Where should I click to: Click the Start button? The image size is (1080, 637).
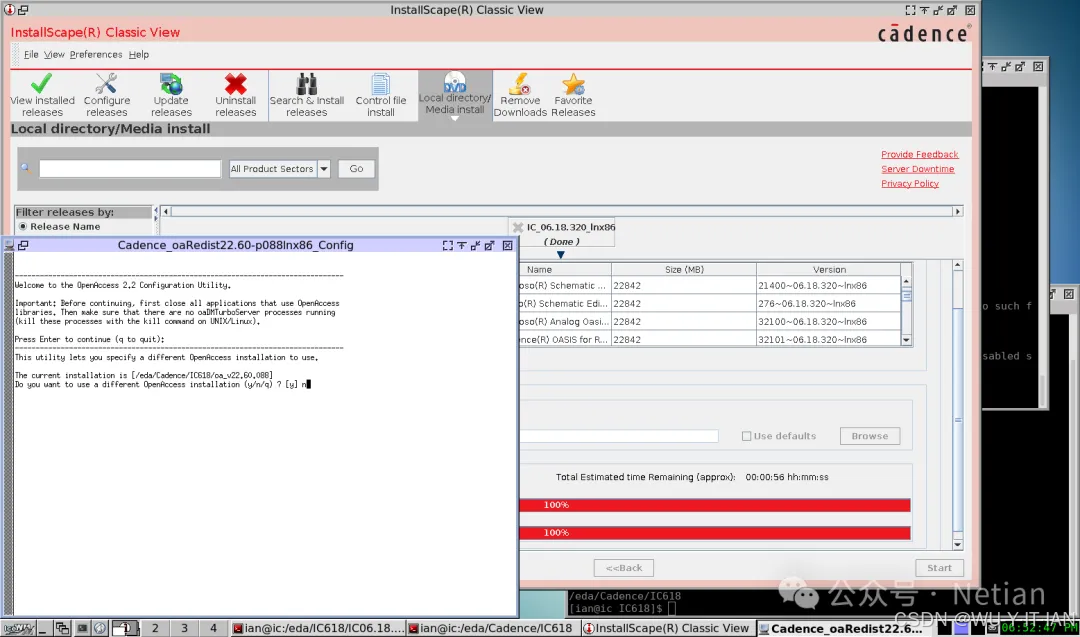(x=939, y=567)
